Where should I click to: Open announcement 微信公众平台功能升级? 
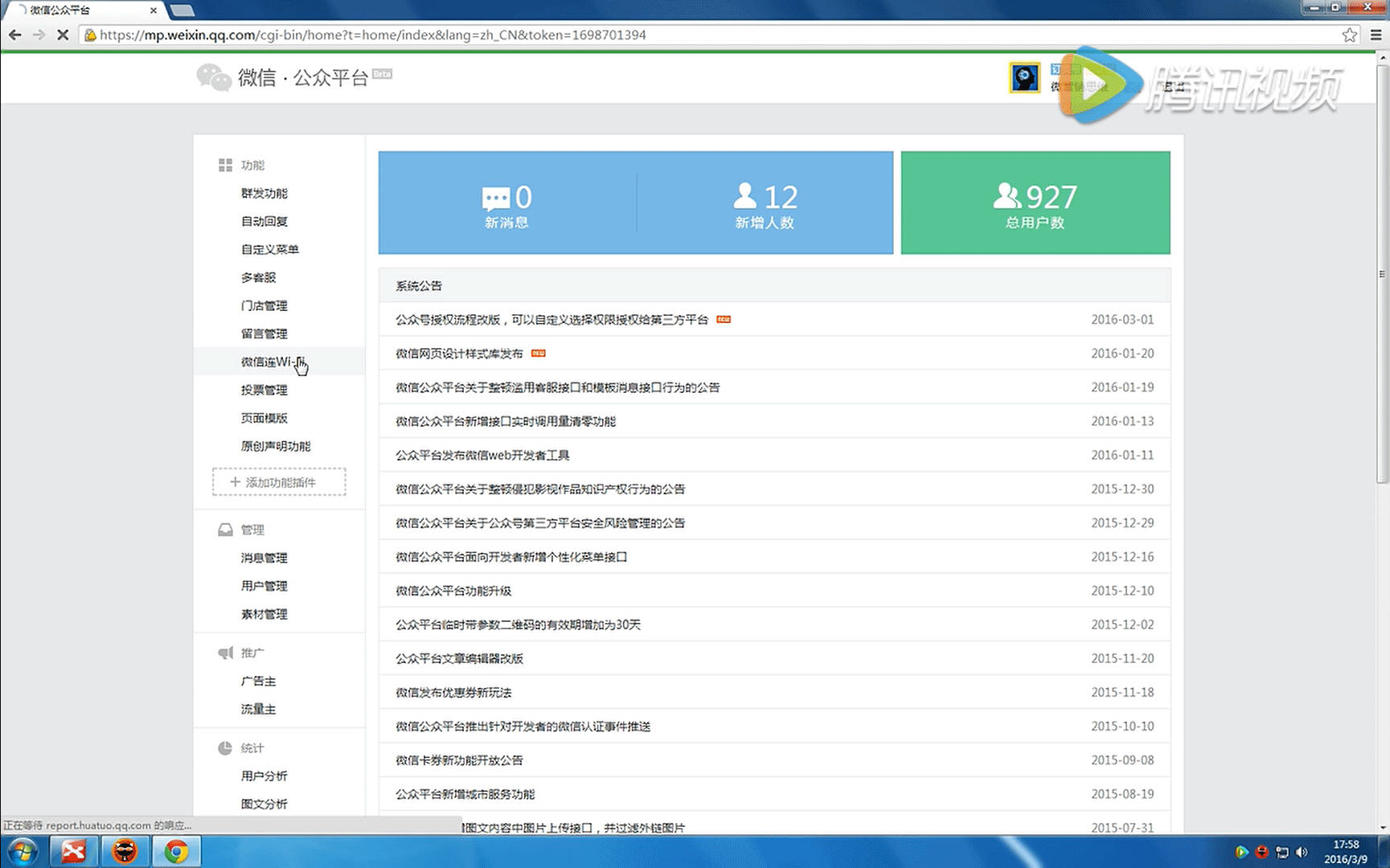(453, 591)
